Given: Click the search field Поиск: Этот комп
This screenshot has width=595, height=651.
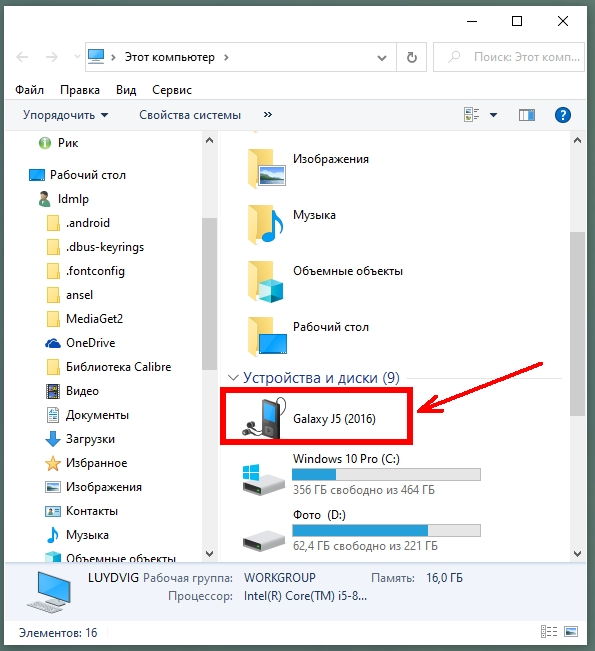Looking at the screenshot, I should click(x=509, y=57).
